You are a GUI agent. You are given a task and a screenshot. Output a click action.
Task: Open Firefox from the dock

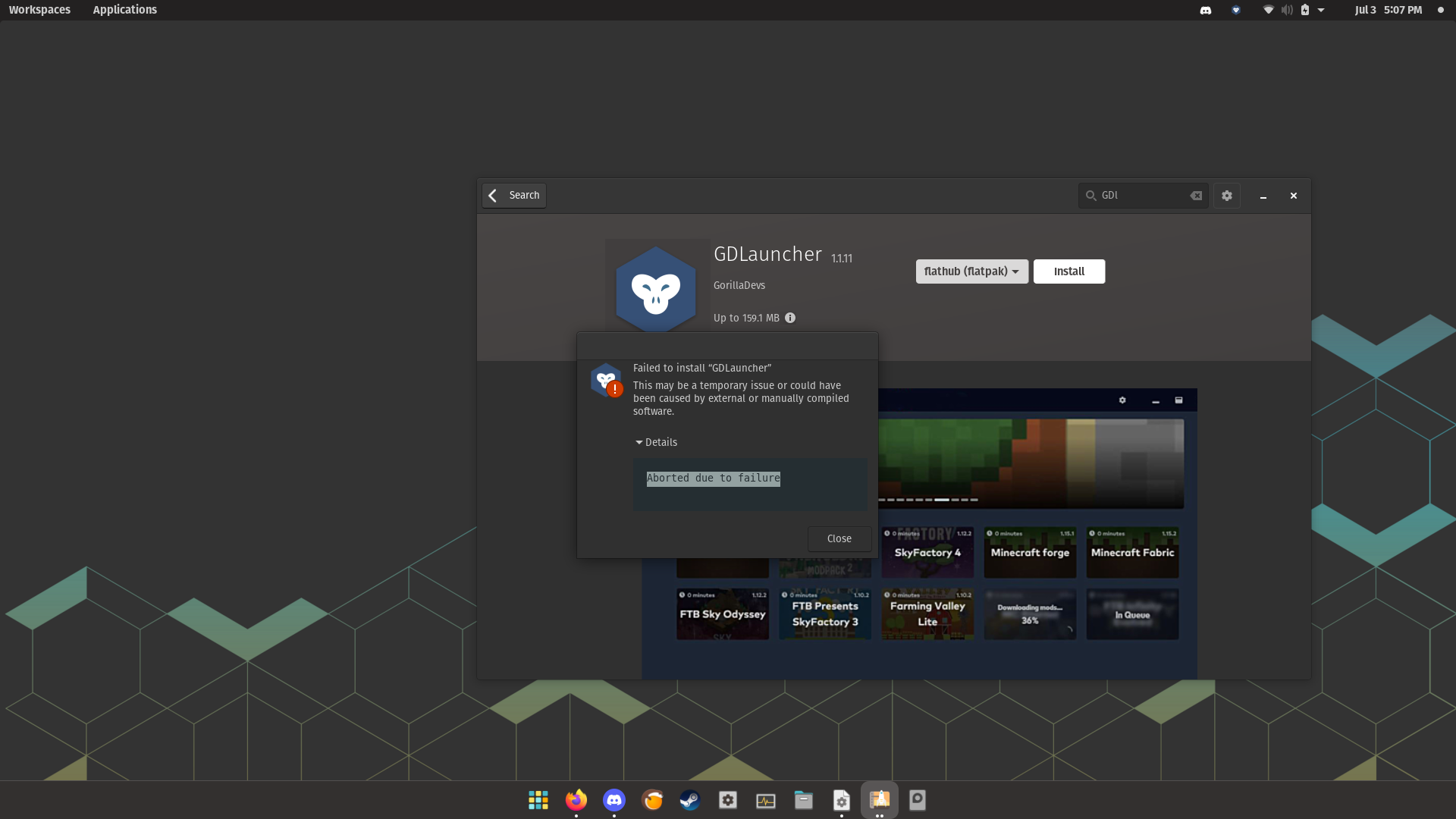pyautogui.click(x=576, y=800)
